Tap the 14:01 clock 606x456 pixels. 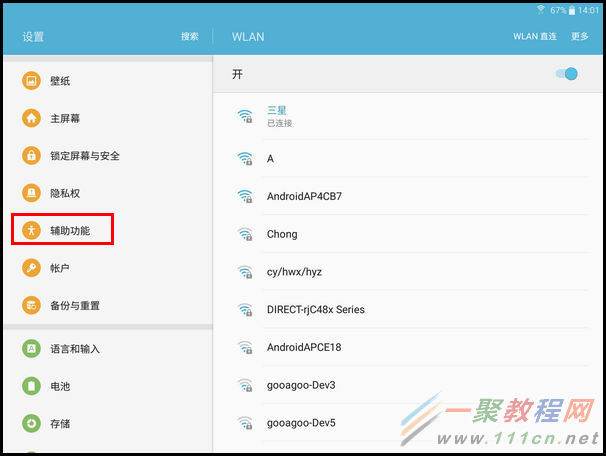click(588, 10)
